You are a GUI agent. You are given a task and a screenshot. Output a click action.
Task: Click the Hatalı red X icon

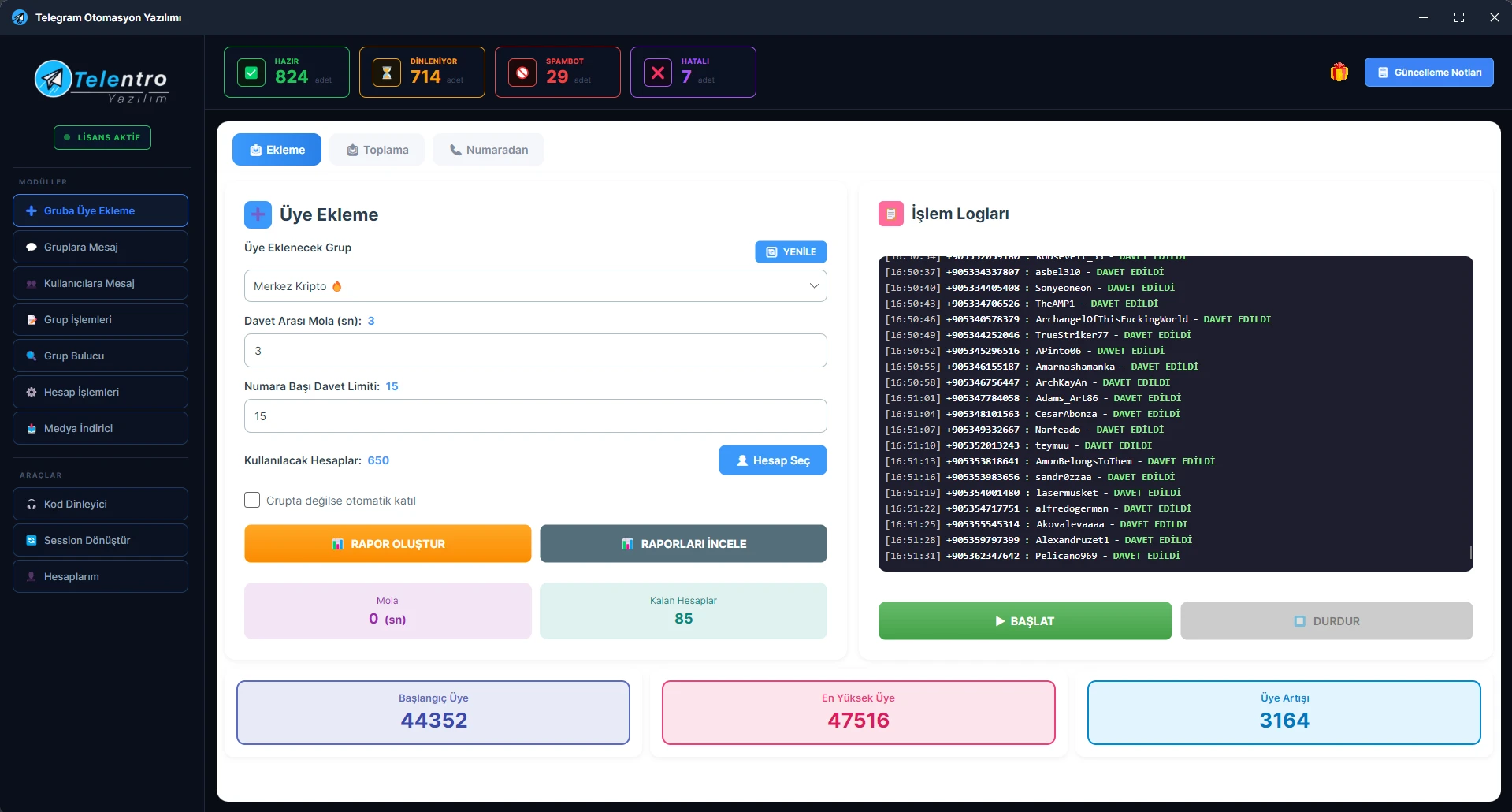click(x=658, y=73)
